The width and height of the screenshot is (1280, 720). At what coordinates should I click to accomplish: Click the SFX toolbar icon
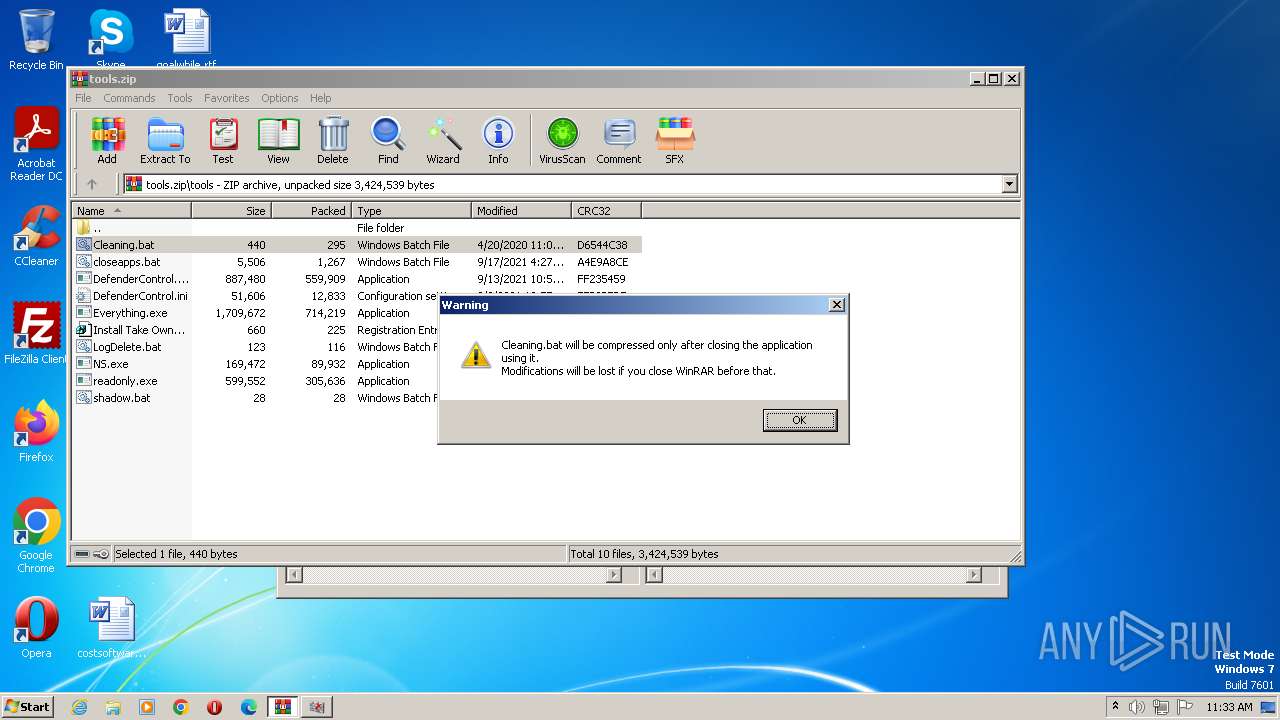(x=675, y=141)
